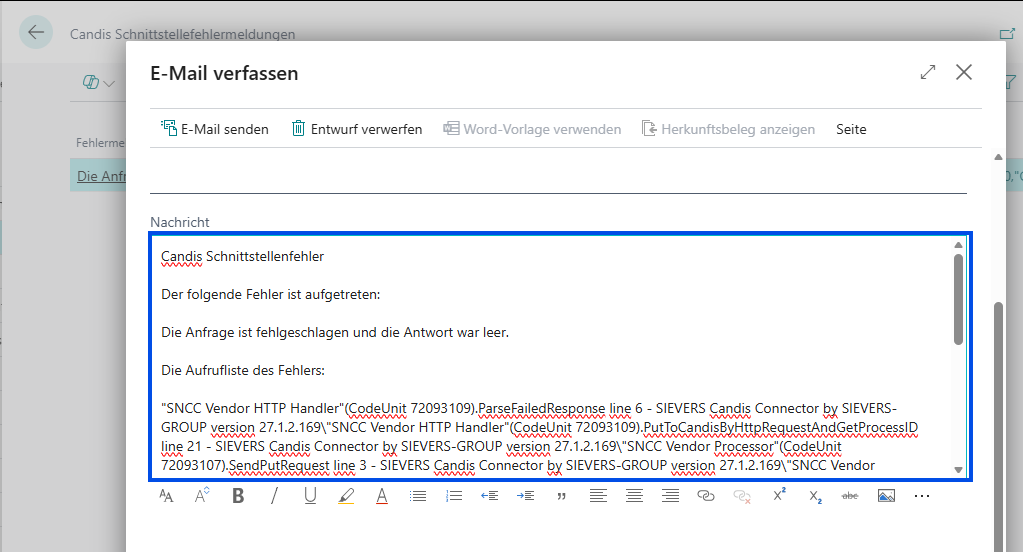1023x552 pixels.
Task: Click the font style icon with arrows
Action: (x=202, y=496)
